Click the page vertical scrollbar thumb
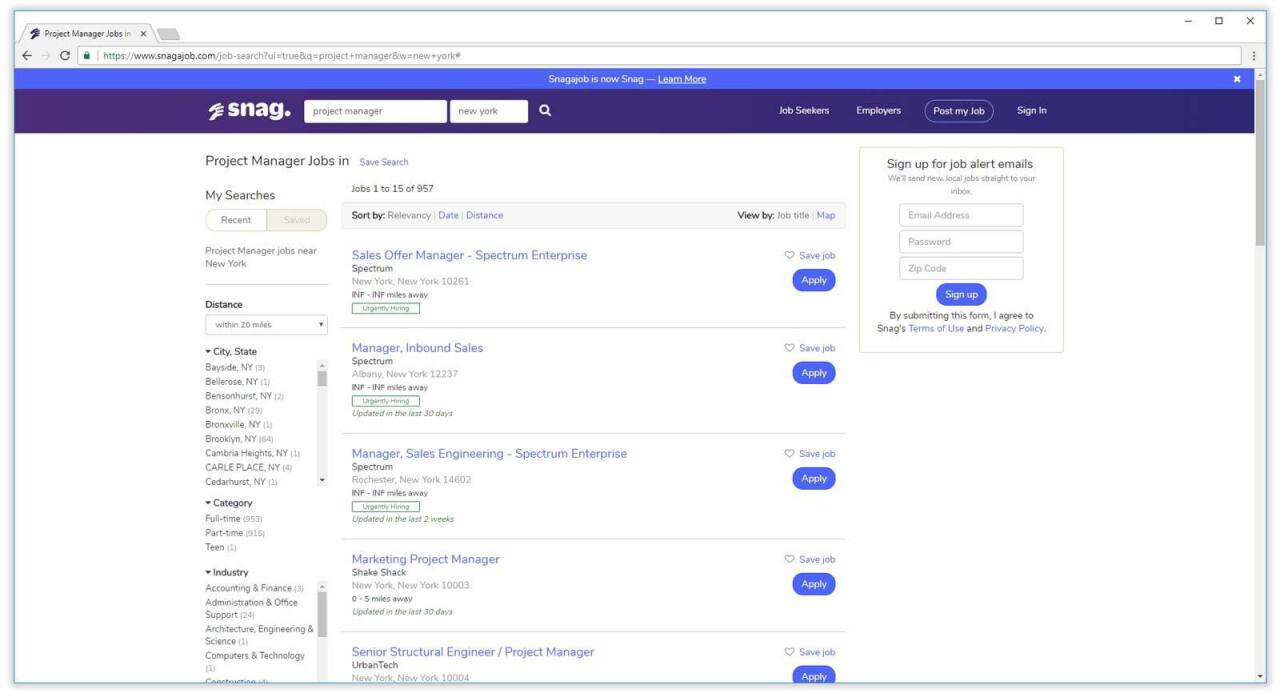 point(1260,165)
